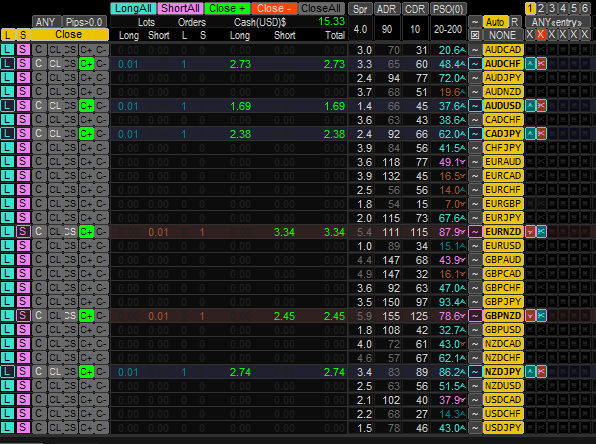Click the tilde chart icon beside EURNZD
The image size is (596, 444).
click(475, 232)
